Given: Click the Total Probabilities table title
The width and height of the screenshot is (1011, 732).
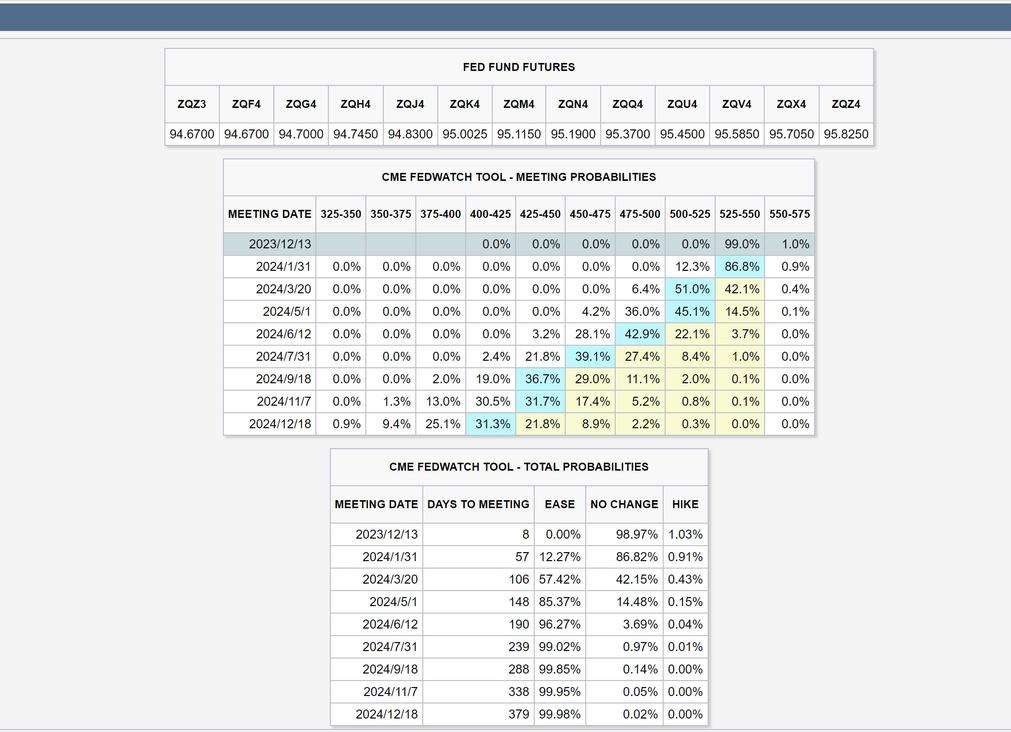Looking at the screenshot, I should (x=519, y=467).
